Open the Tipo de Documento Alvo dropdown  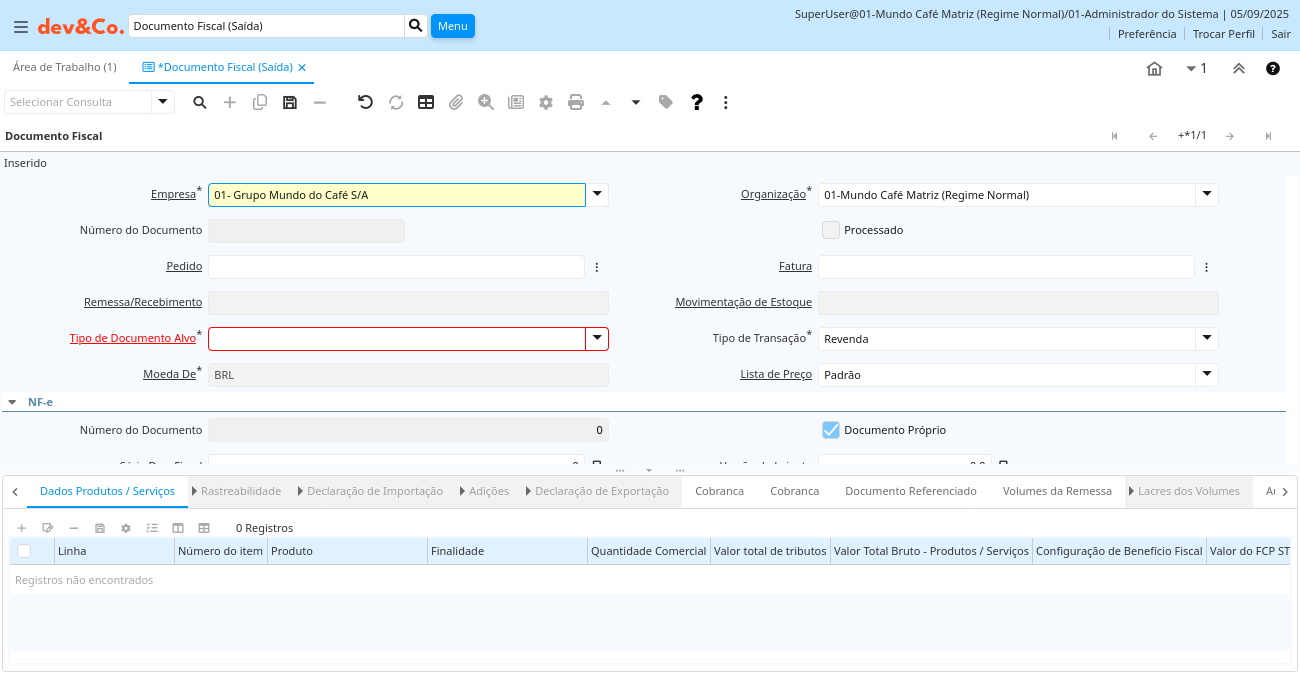pyautogui.click(x=597, y=339)
